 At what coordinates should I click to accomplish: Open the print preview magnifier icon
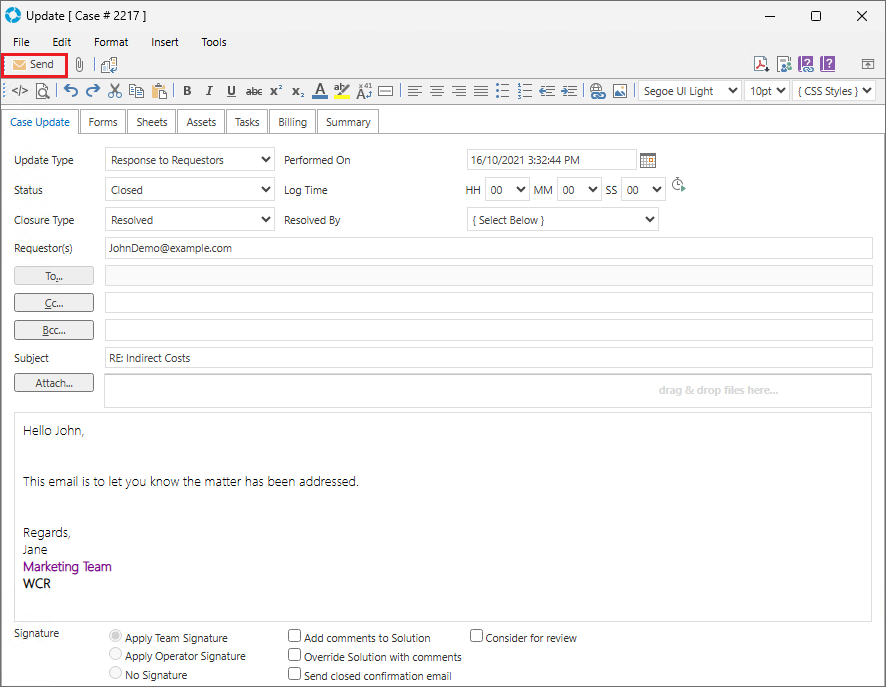coord(43,91)
